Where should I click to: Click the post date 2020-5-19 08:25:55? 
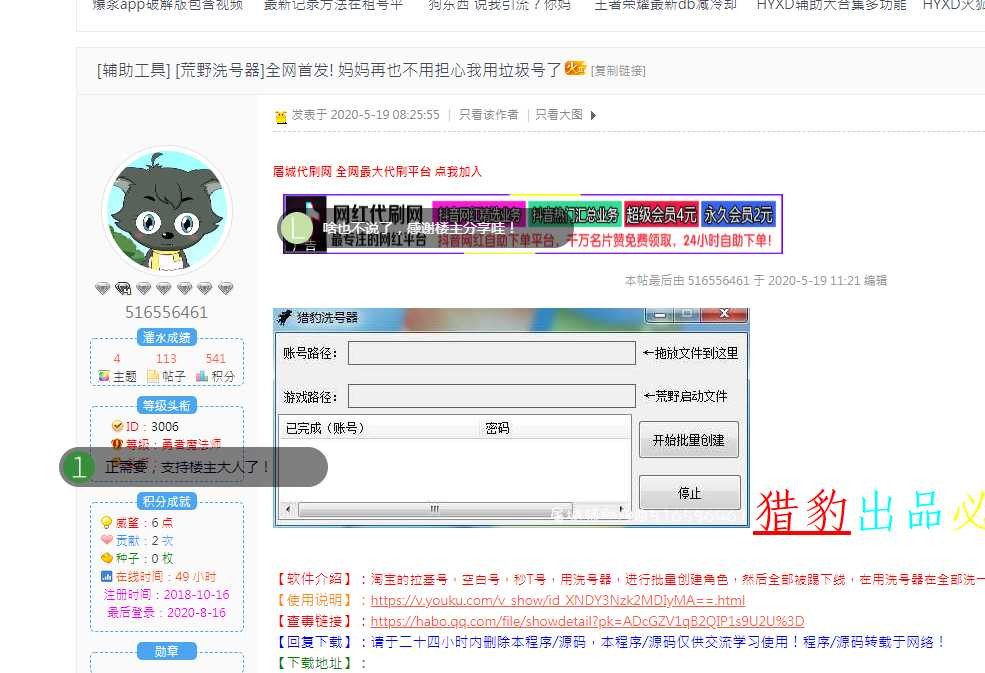[x=385, y=114]
